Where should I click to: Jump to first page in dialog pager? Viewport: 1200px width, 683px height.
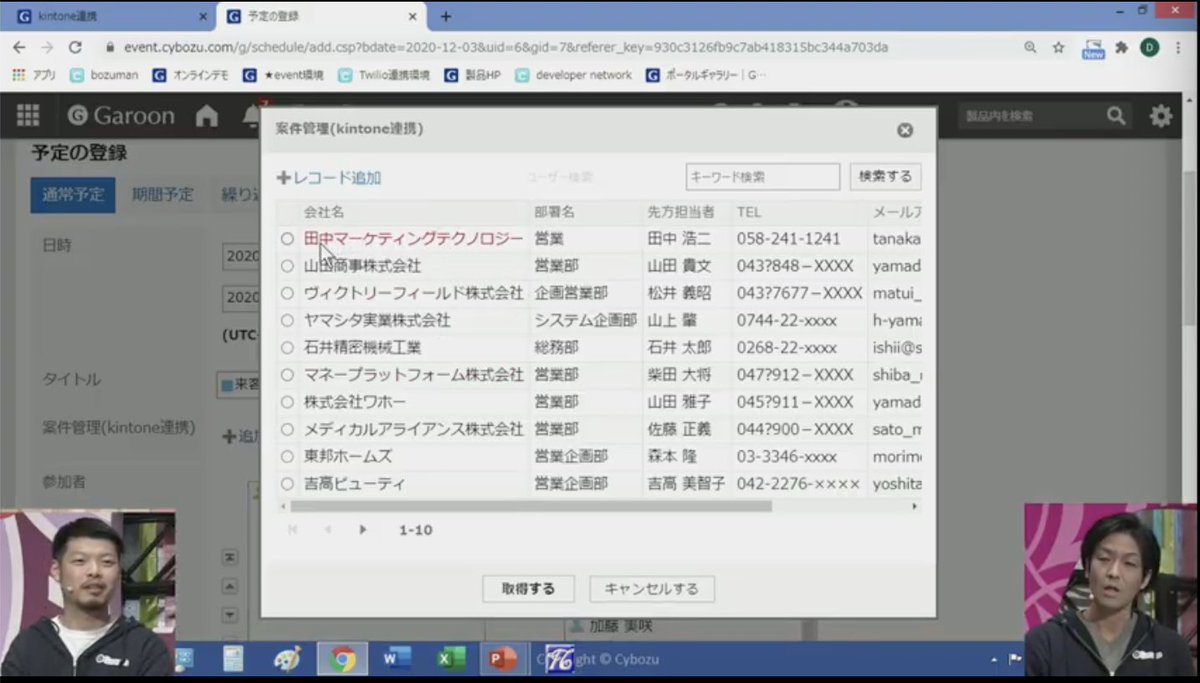293,530
